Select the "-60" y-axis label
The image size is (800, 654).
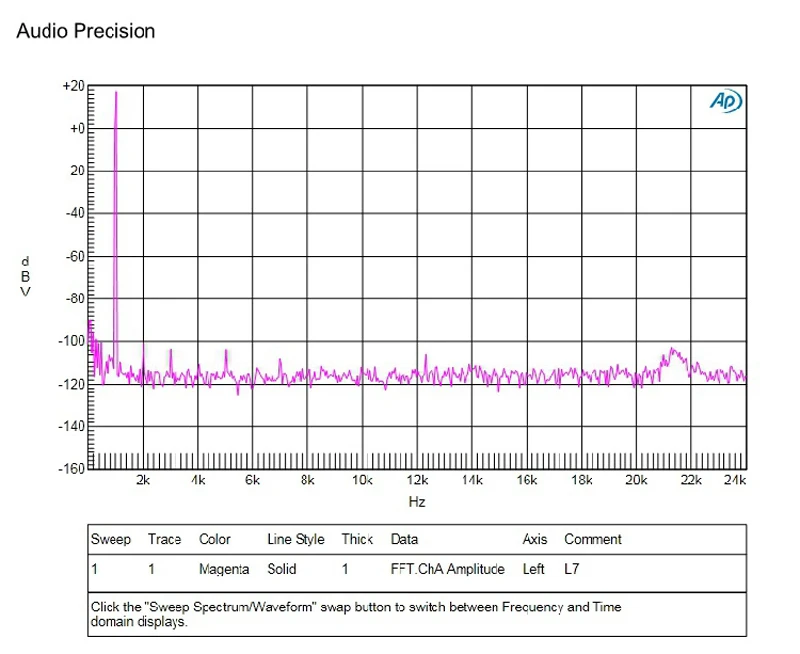(75, 256)
